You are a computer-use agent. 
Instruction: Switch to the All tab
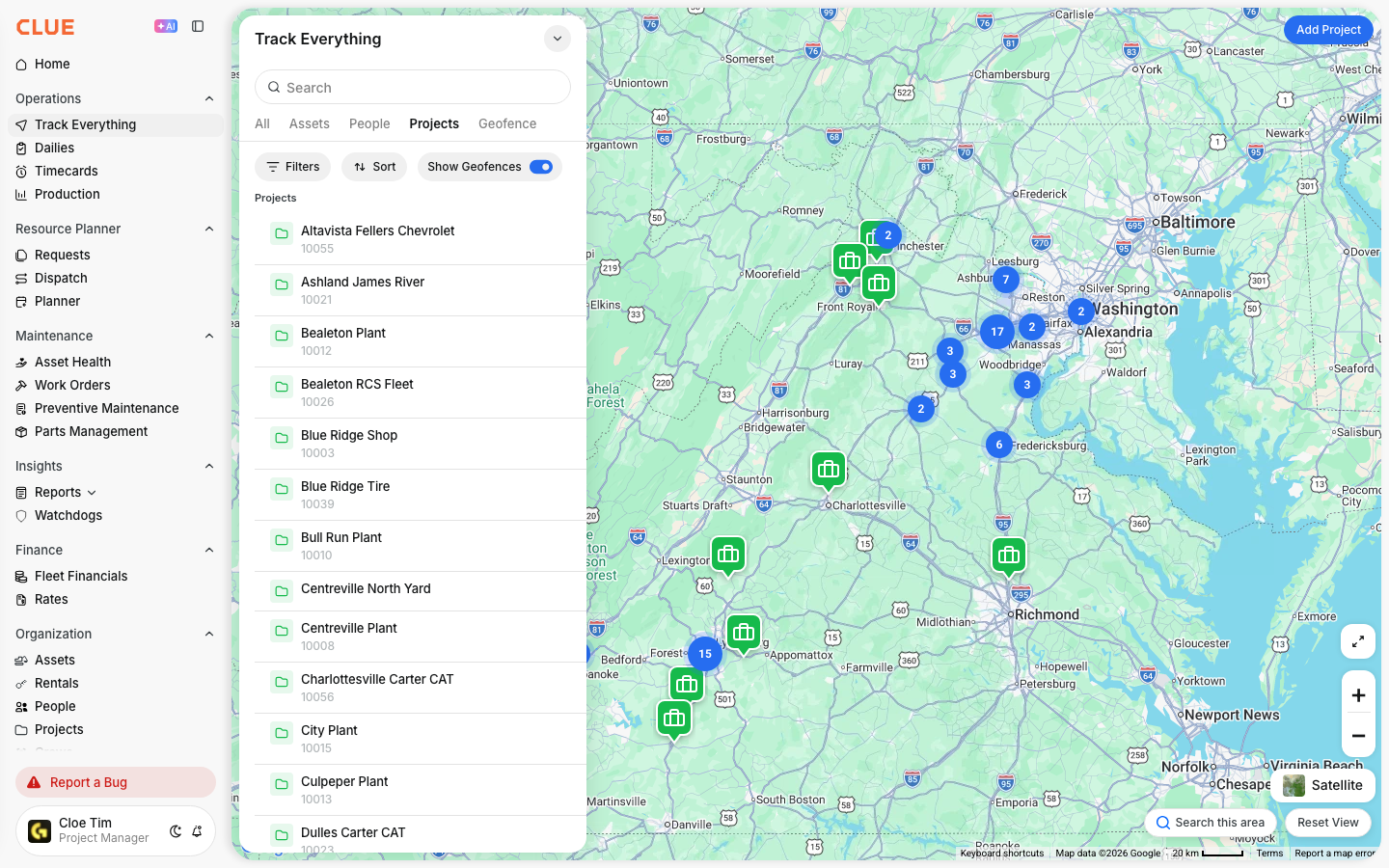(262, 123)
